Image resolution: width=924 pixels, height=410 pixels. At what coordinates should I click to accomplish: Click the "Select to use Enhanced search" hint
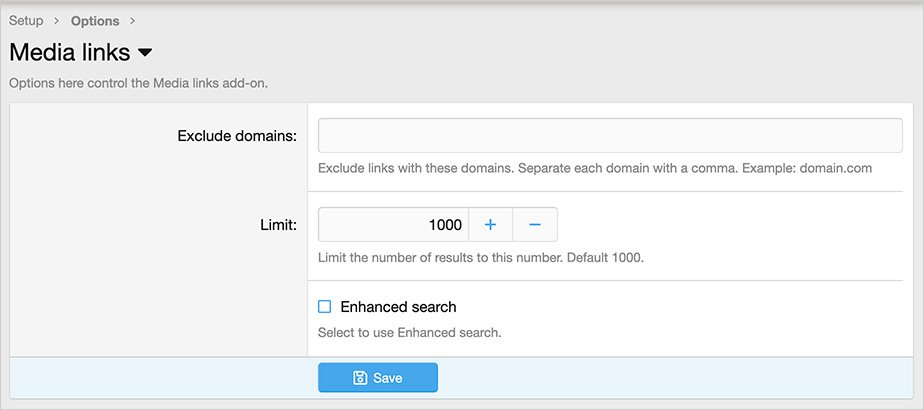coord(409,332)
